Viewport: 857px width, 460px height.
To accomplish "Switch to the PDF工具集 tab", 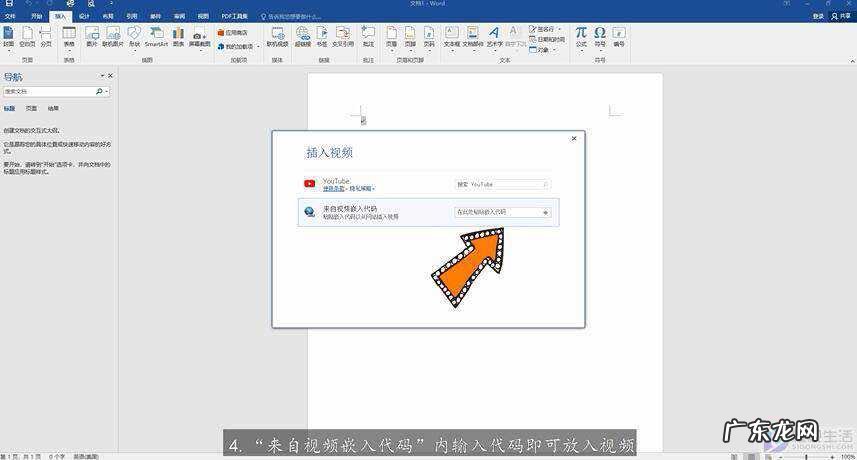I will [234, 16].
